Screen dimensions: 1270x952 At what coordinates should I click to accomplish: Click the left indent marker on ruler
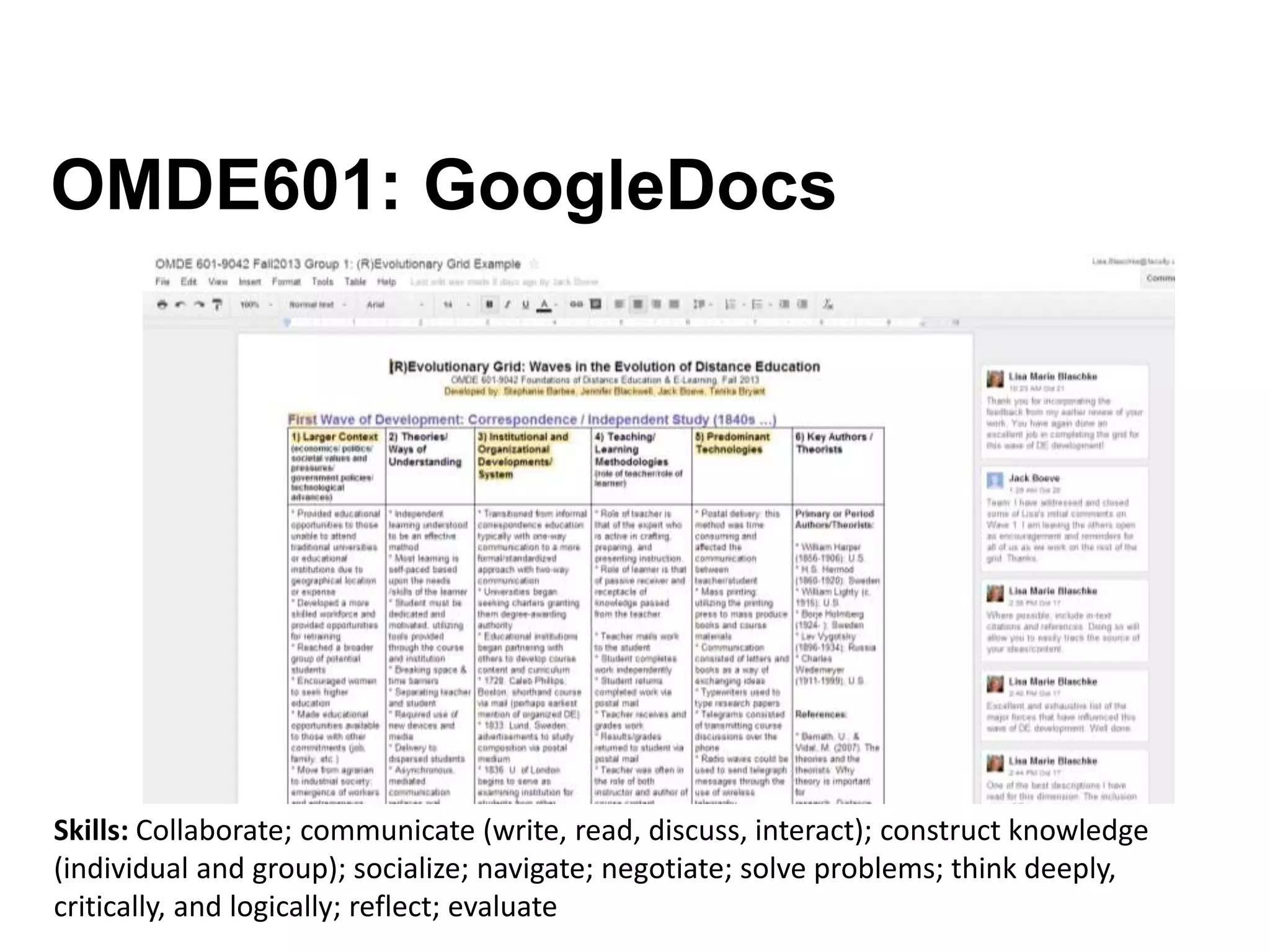[x=287, y=322]
